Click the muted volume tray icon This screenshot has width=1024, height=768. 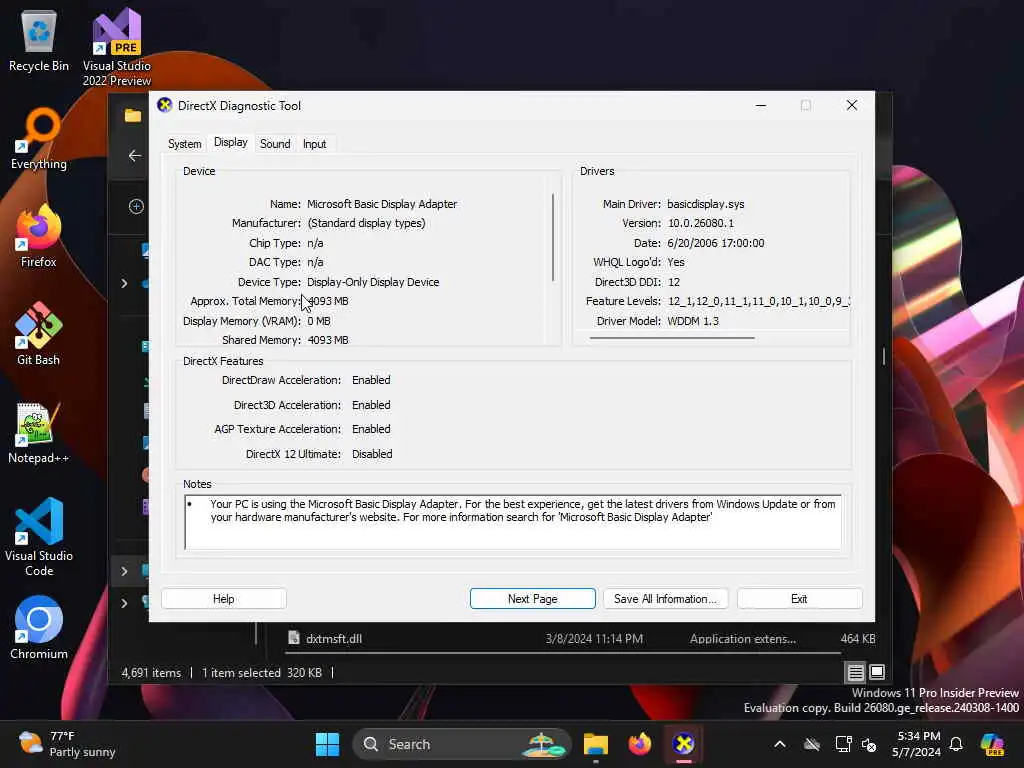click(x=869, y=744)
